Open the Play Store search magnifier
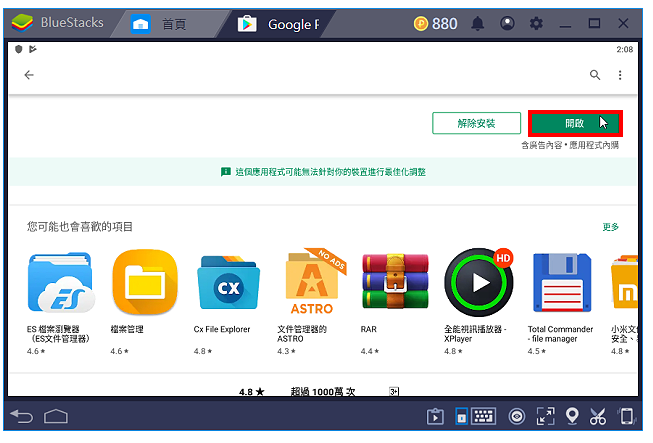 [595, 75]
